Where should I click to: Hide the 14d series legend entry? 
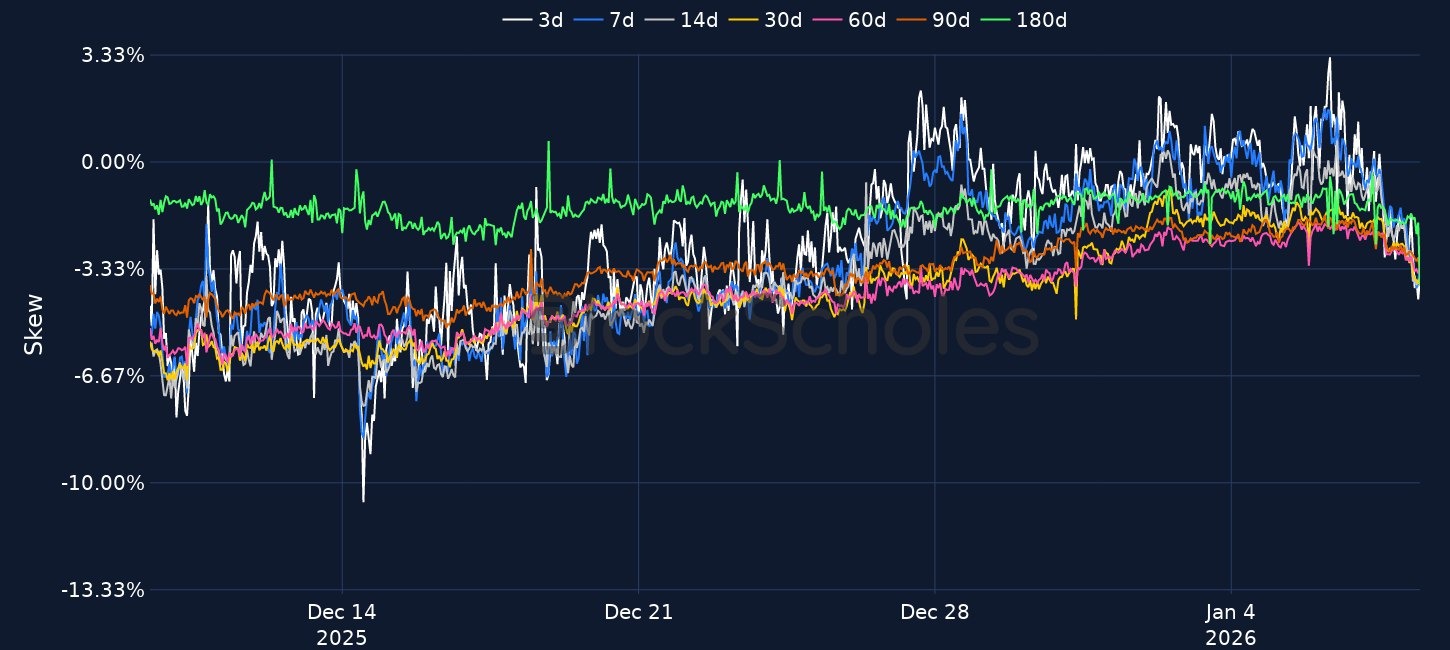[682, 19]
